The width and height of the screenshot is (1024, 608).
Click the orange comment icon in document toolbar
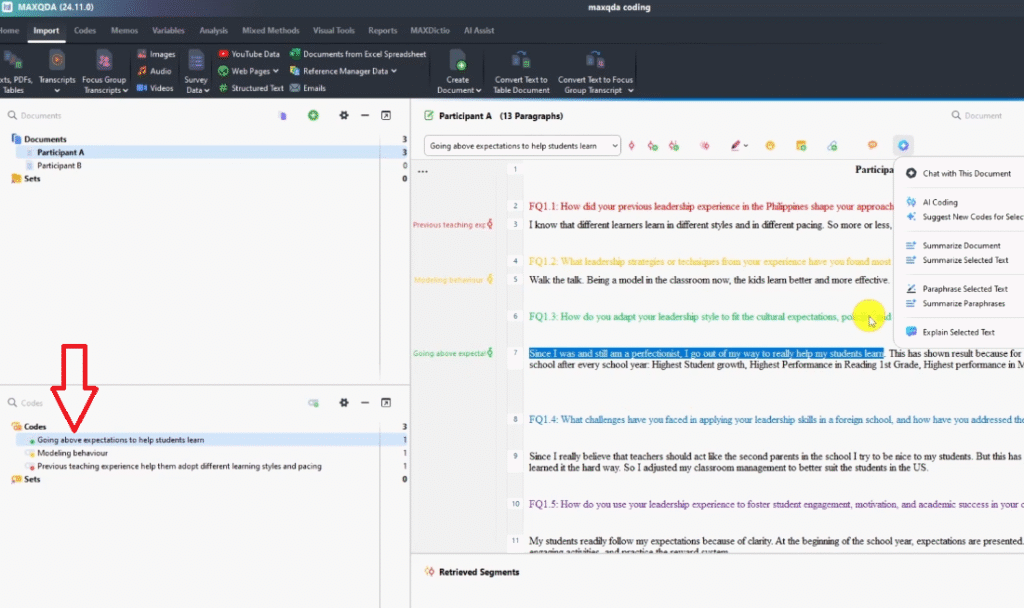[872, 146]
